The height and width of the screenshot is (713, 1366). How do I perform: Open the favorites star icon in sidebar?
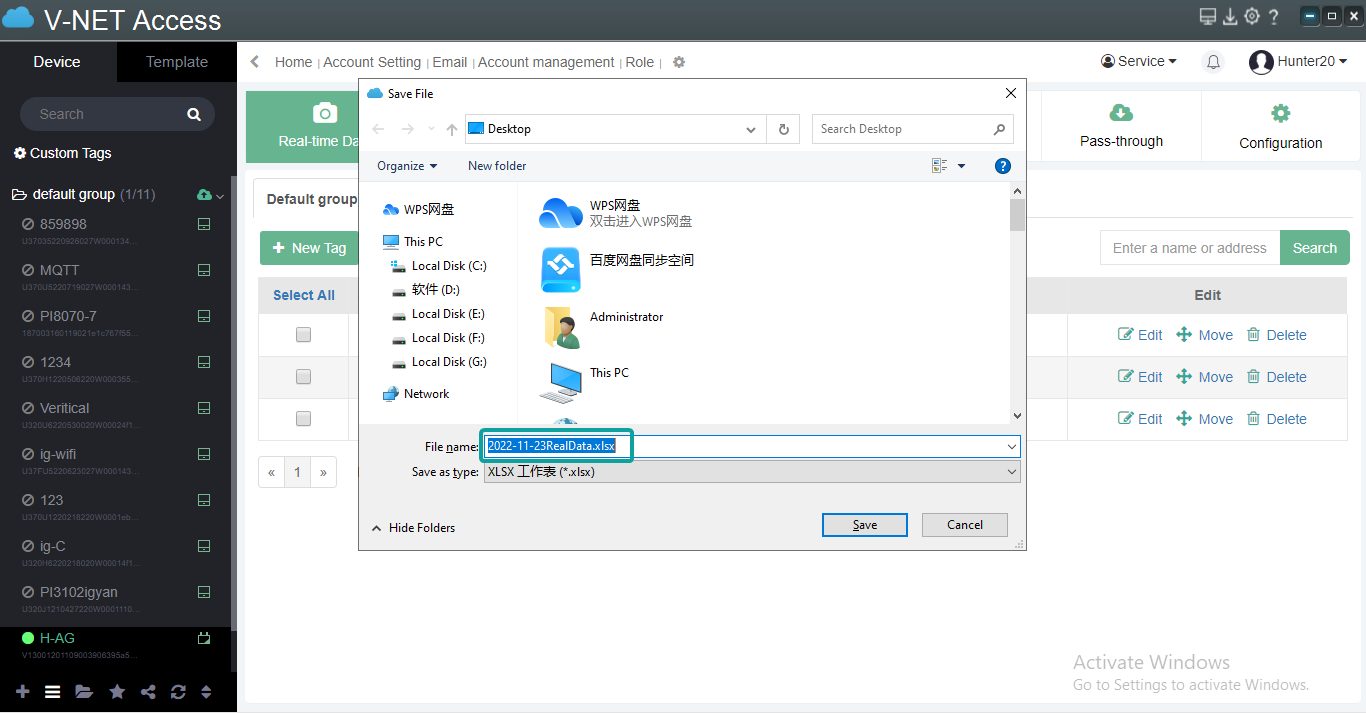pyautogui.click(x=117, y=691)
